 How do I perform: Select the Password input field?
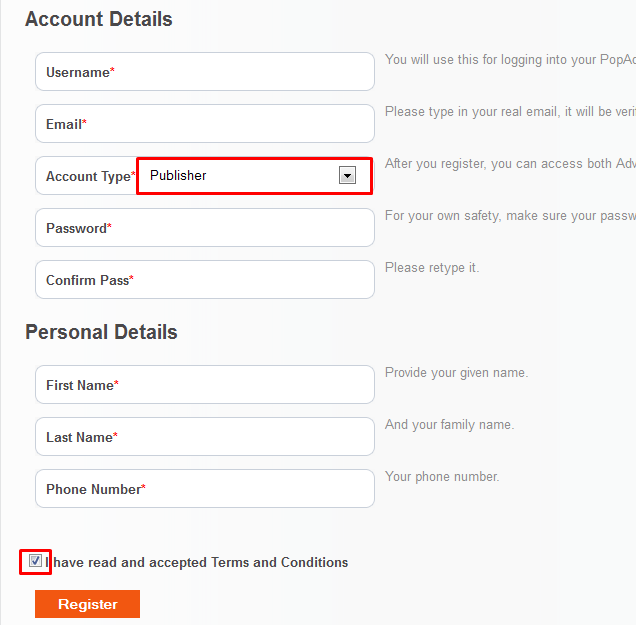tap(205, 228)
